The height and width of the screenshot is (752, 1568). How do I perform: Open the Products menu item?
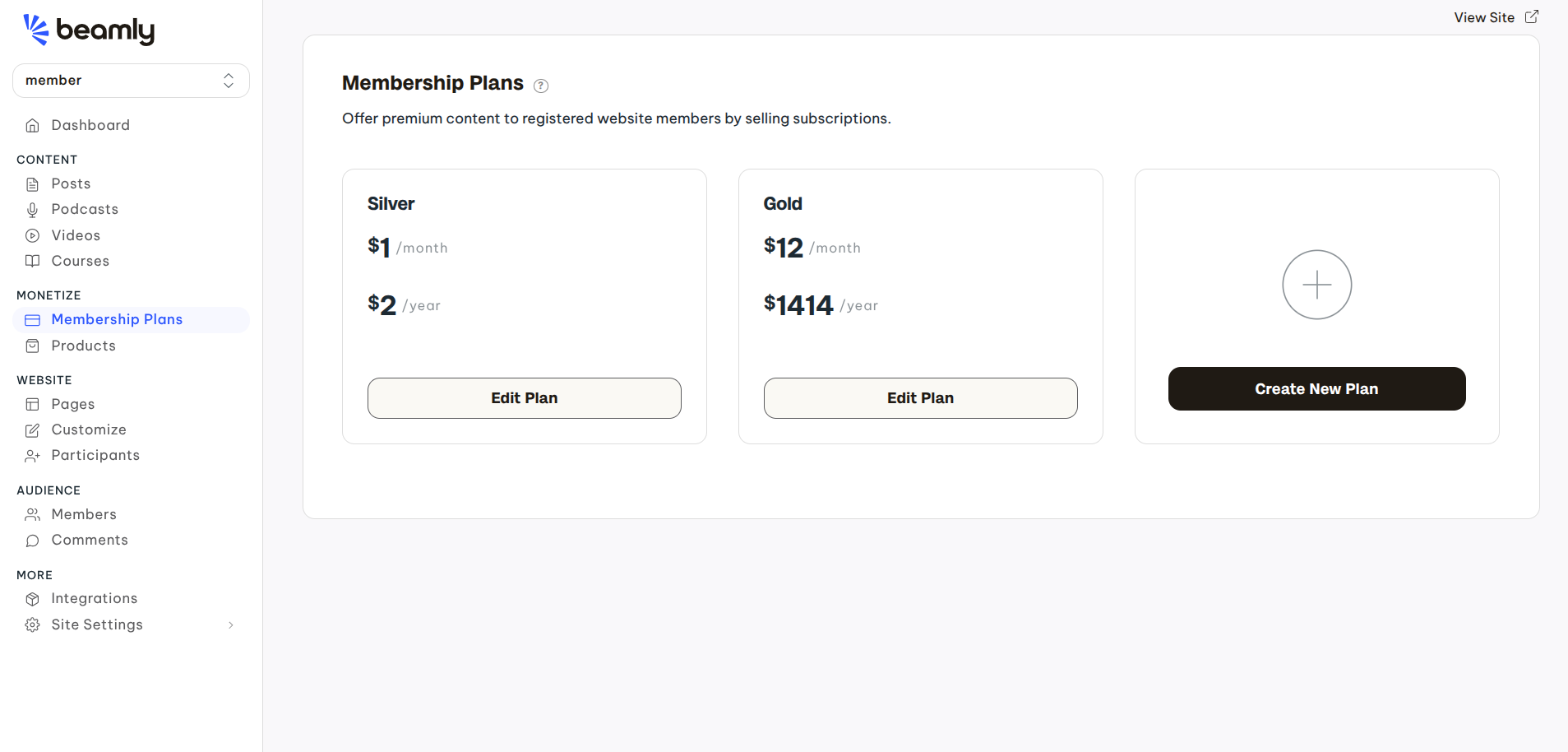click(x=83, y=346)
